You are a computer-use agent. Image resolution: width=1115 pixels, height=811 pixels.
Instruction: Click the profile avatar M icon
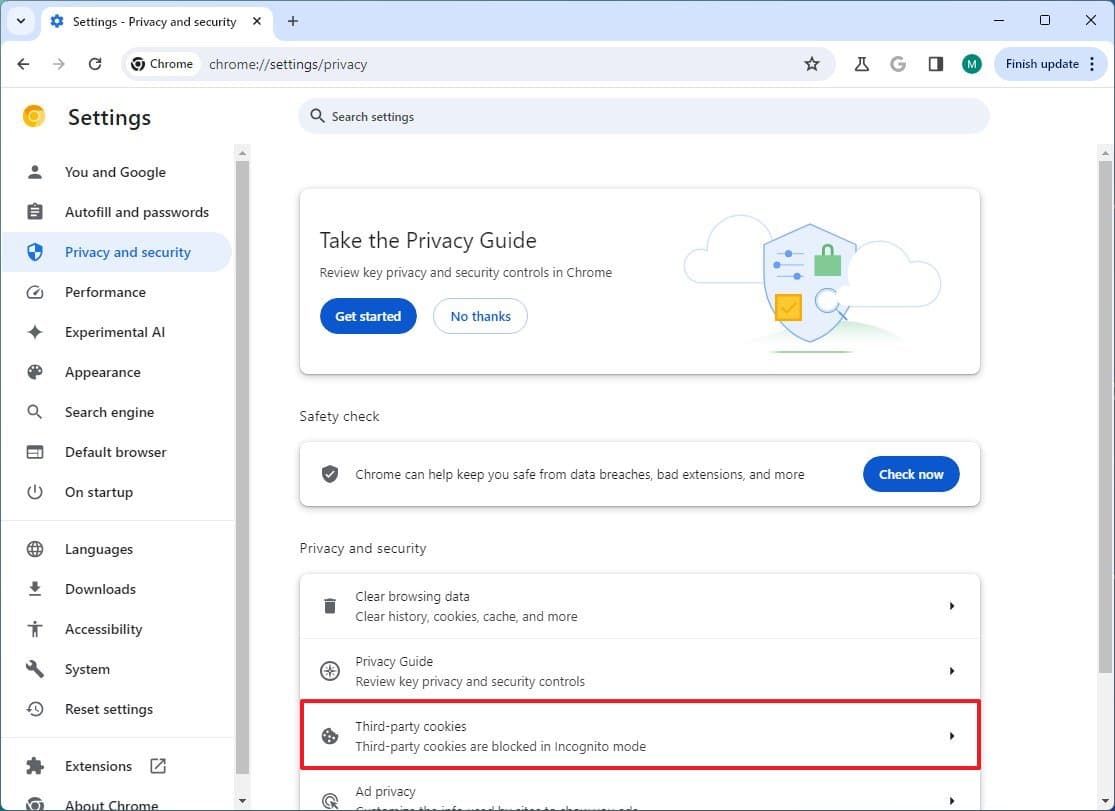click(971, 64)
